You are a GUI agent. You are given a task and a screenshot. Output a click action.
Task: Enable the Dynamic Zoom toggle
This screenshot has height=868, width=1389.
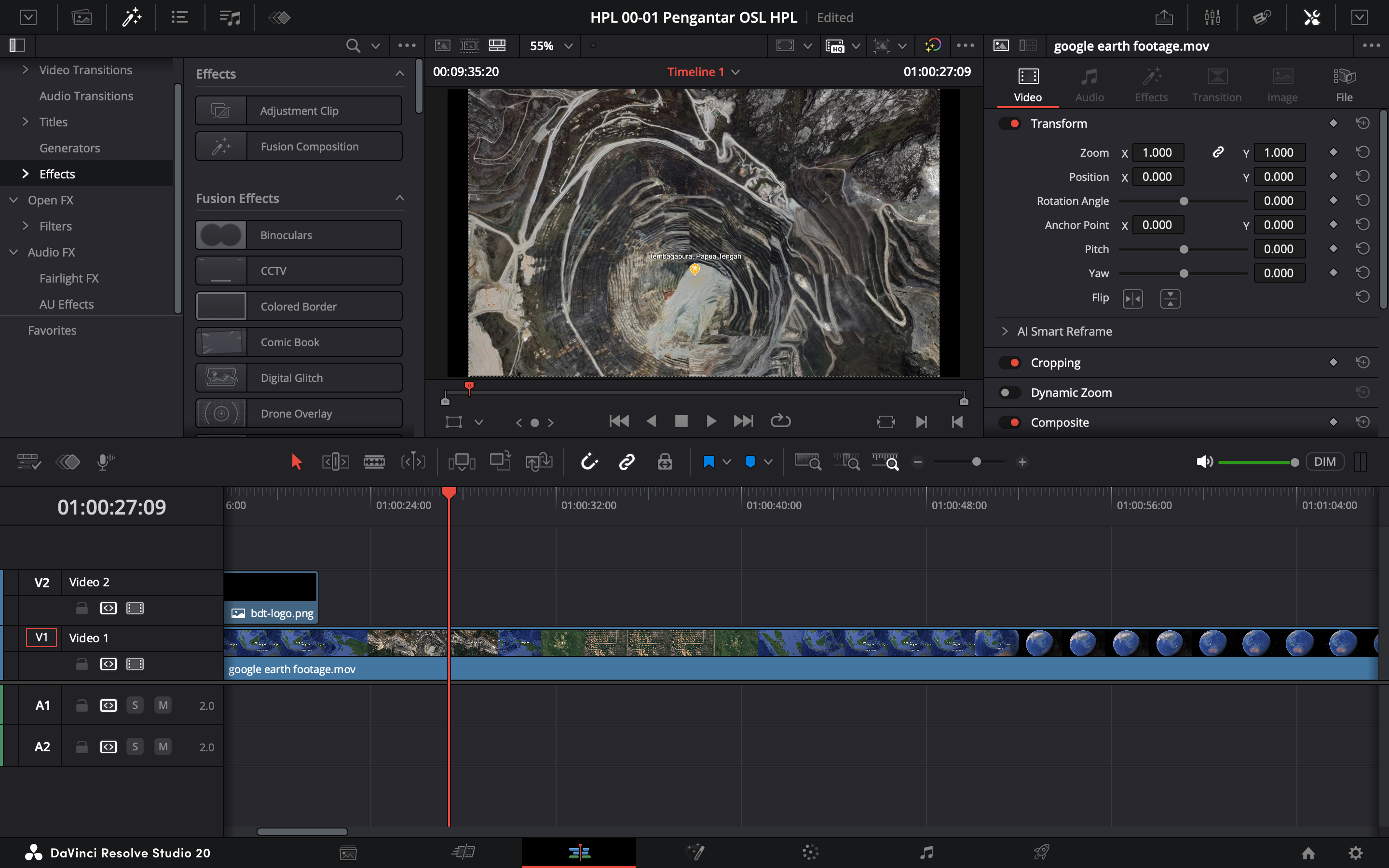pos(1009,393)
